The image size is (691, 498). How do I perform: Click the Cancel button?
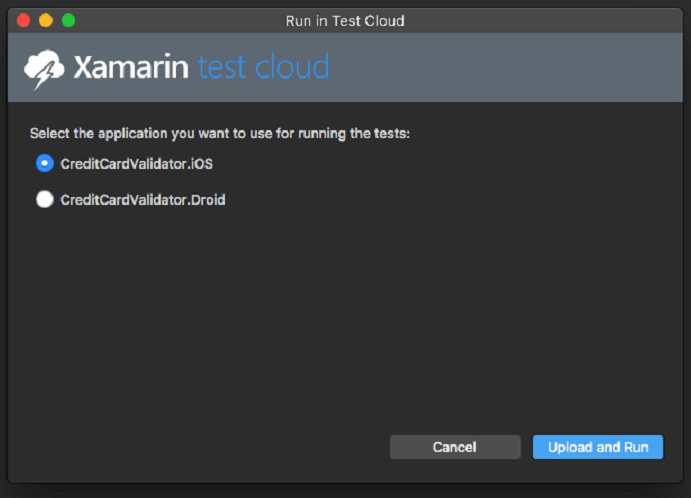pyautogui.click(x=455, y=447)
